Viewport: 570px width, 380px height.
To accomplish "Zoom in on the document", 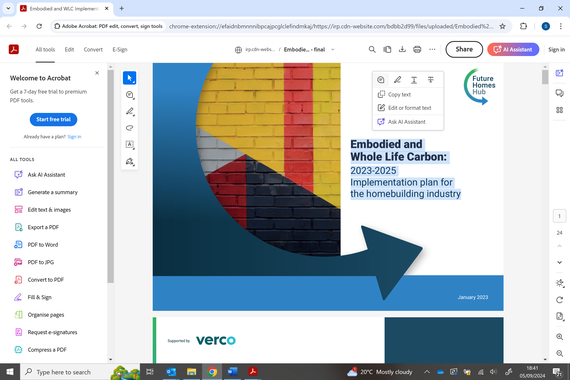I will tap(559, 337).
